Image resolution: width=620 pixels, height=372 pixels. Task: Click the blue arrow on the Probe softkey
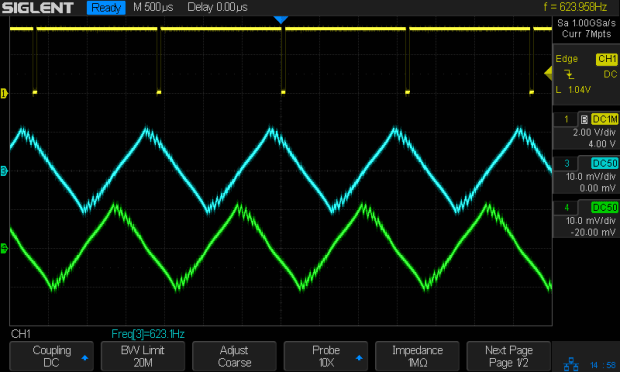click(359, 358)
